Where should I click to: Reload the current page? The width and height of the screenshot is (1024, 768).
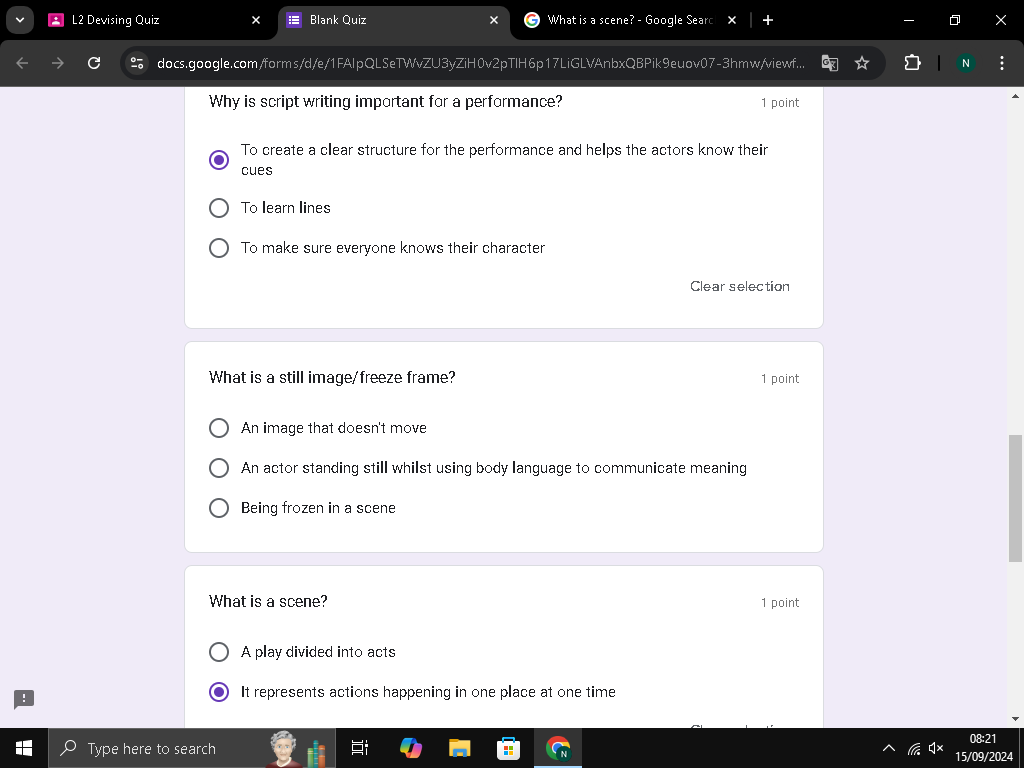pos(94,63)
